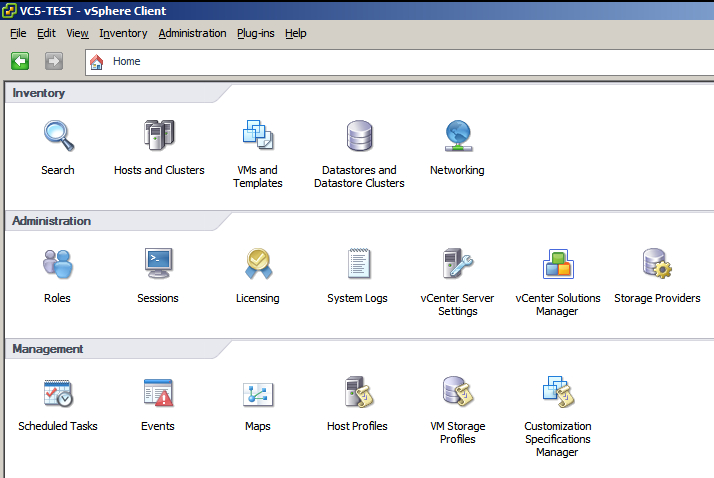The height and width of the screenshot is (478, 714).
Task: Open the View menu
Action: [x=77, y=33]
